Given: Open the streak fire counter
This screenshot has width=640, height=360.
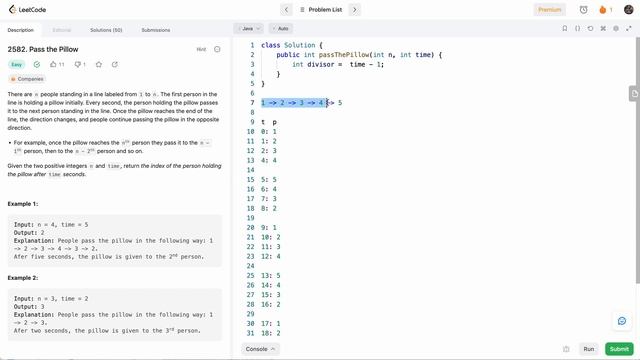Looking at the screenshot, I should (x=606, y=9).
